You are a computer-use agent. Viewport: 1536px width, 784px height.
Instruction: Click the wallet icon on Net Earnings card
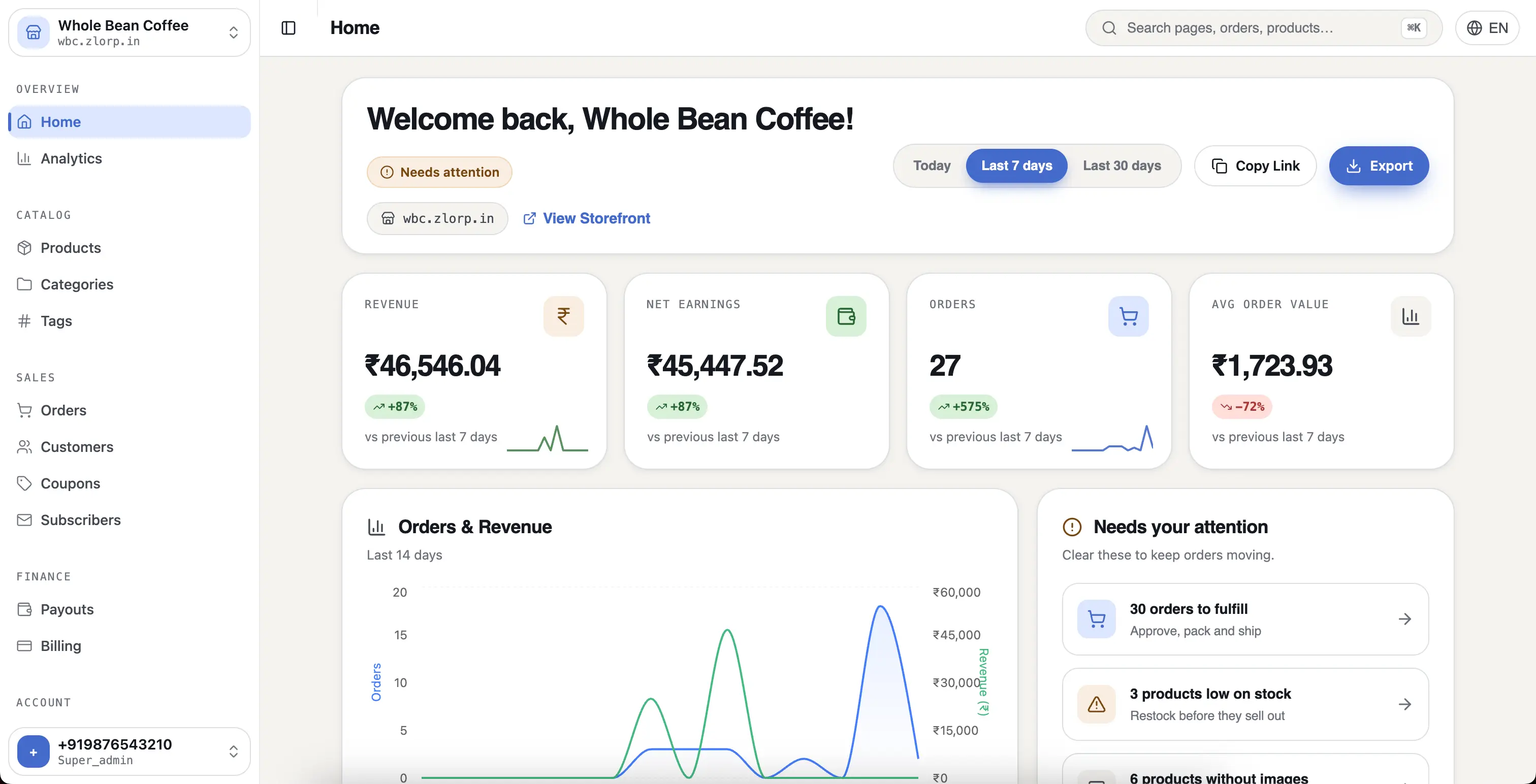point(846,316)
